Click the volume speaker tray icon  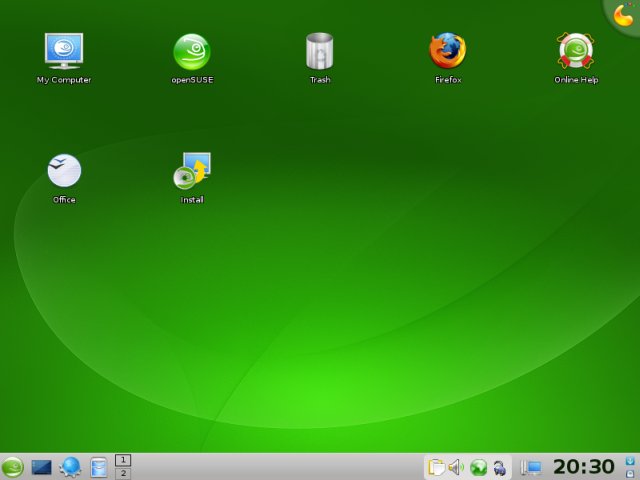coord(456,467)
